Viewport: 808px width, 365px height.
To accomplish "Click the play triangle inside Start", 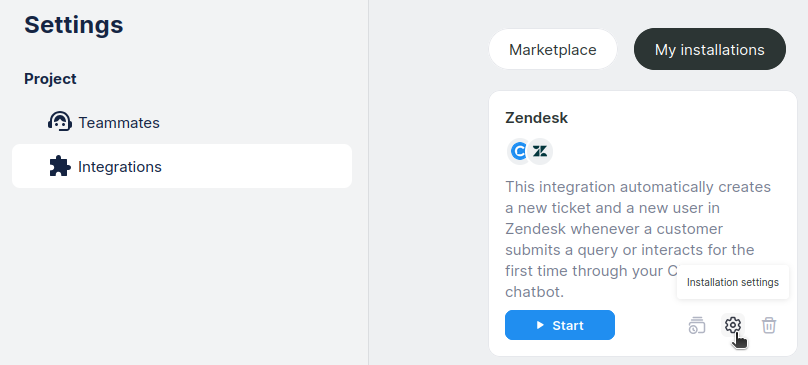I will [540, 325].
